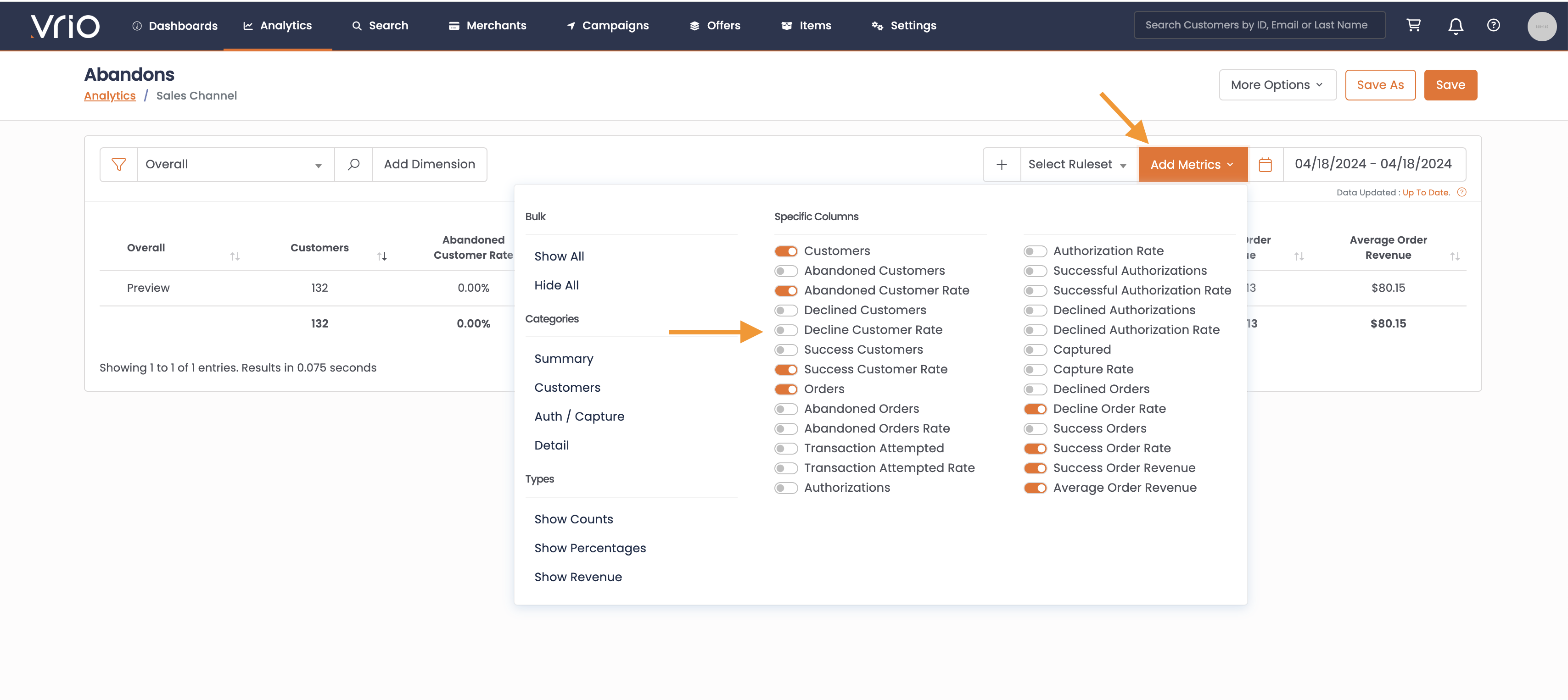1568x700 pixels.
Task: Go to Search in navigation
Action: (381, 26)
